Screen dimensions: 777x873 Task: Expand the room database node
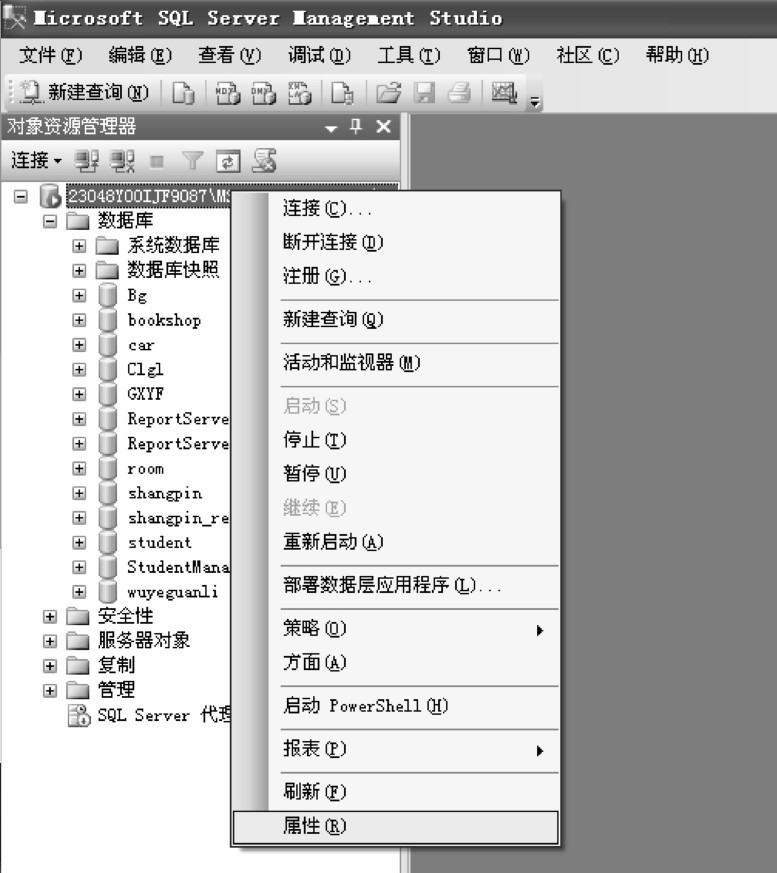click(79, 469)
